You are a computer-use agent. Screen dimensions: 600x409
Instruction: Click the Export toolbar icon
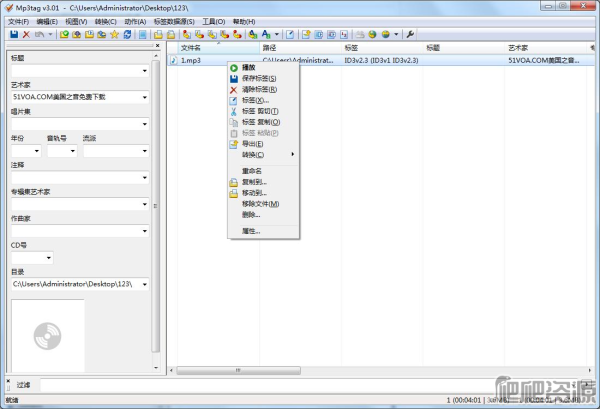[306, 34]
